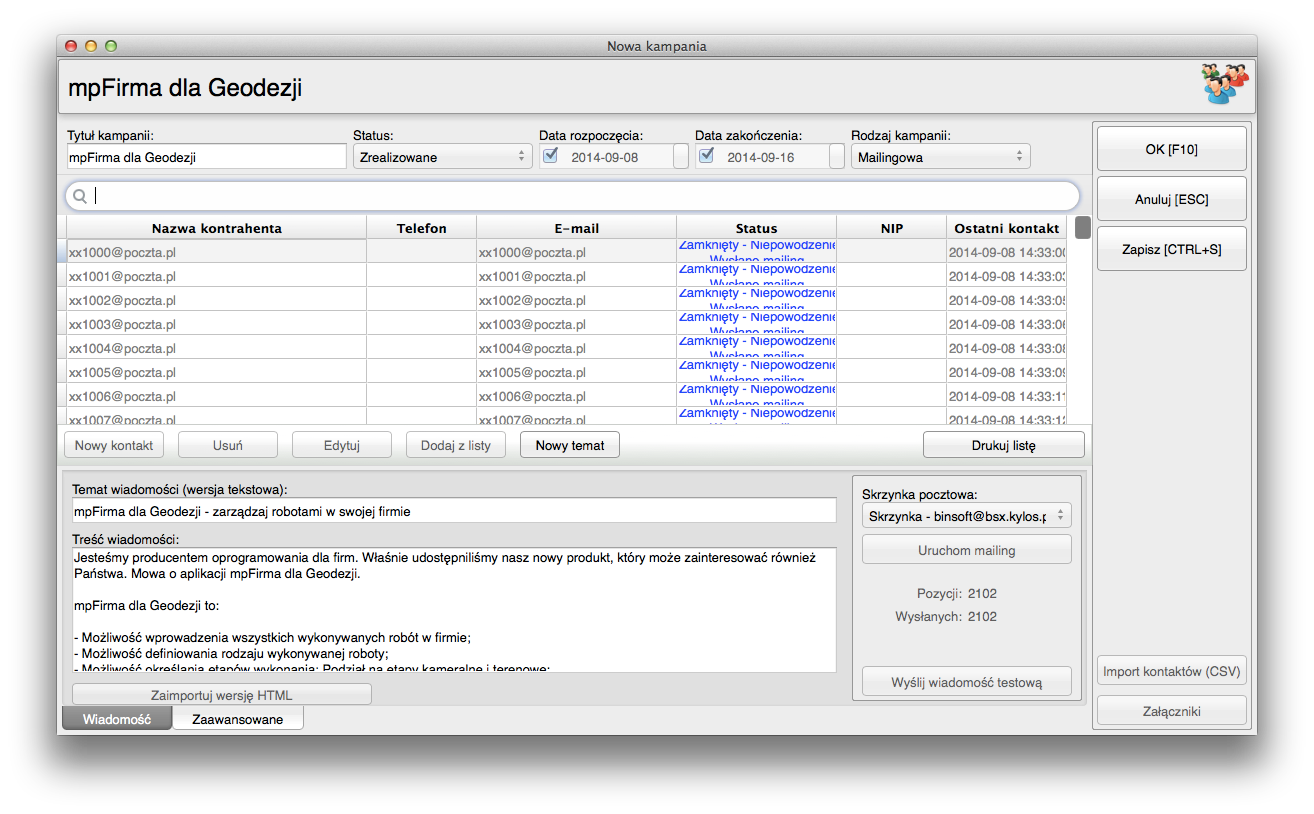Click the Usuń button
Image resolution: width=1314 pixels, height=814 pixels.
click(x=228, y=445)
